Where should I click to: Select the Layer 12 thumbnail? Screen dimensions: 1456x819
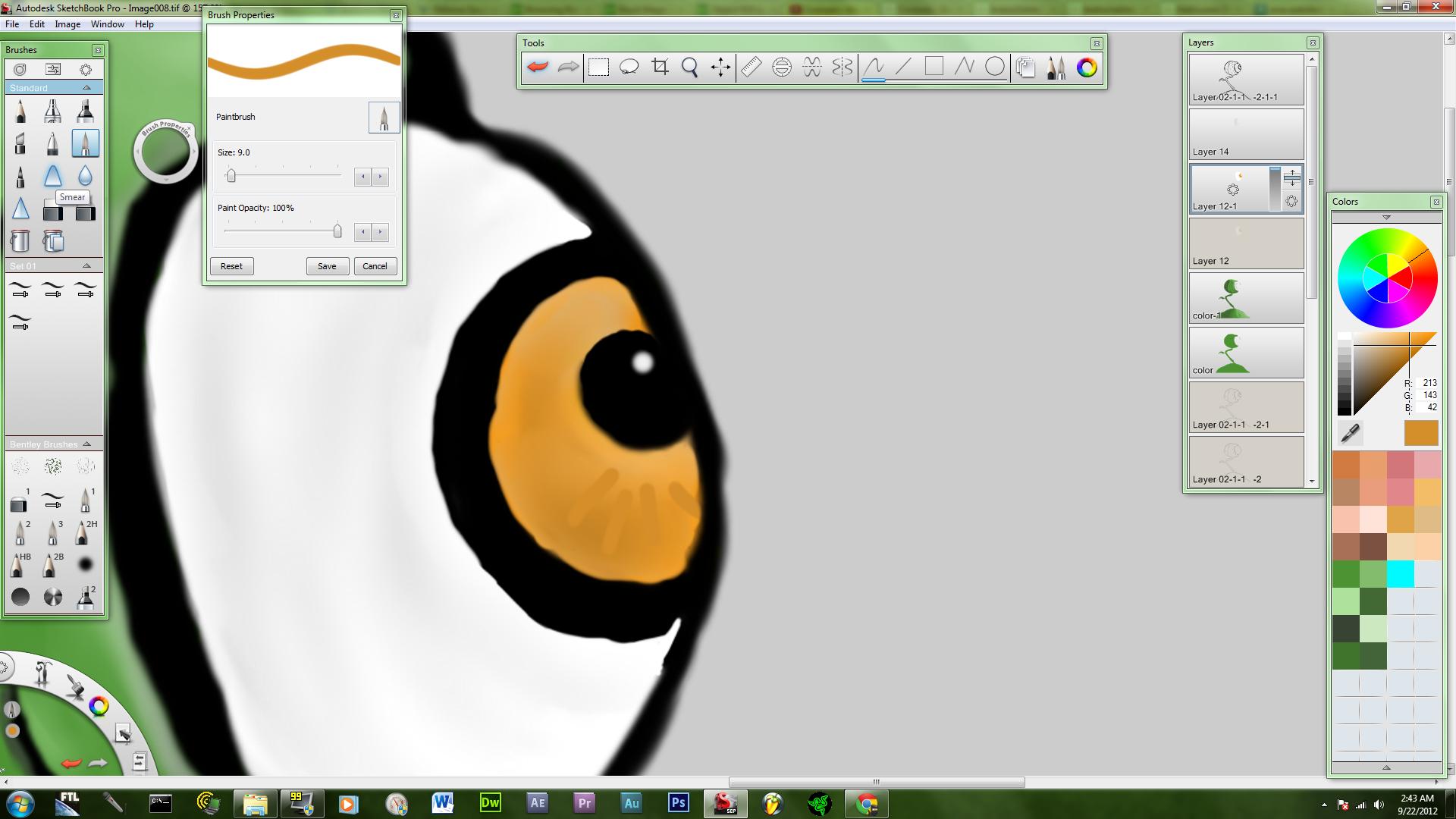[x=1246, y=243]
